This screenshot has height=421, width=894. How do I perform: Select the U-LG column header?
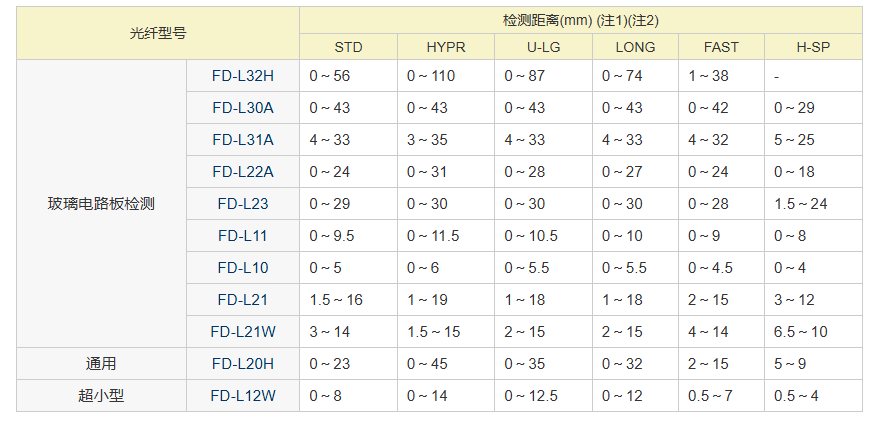(x=543, y=47)
